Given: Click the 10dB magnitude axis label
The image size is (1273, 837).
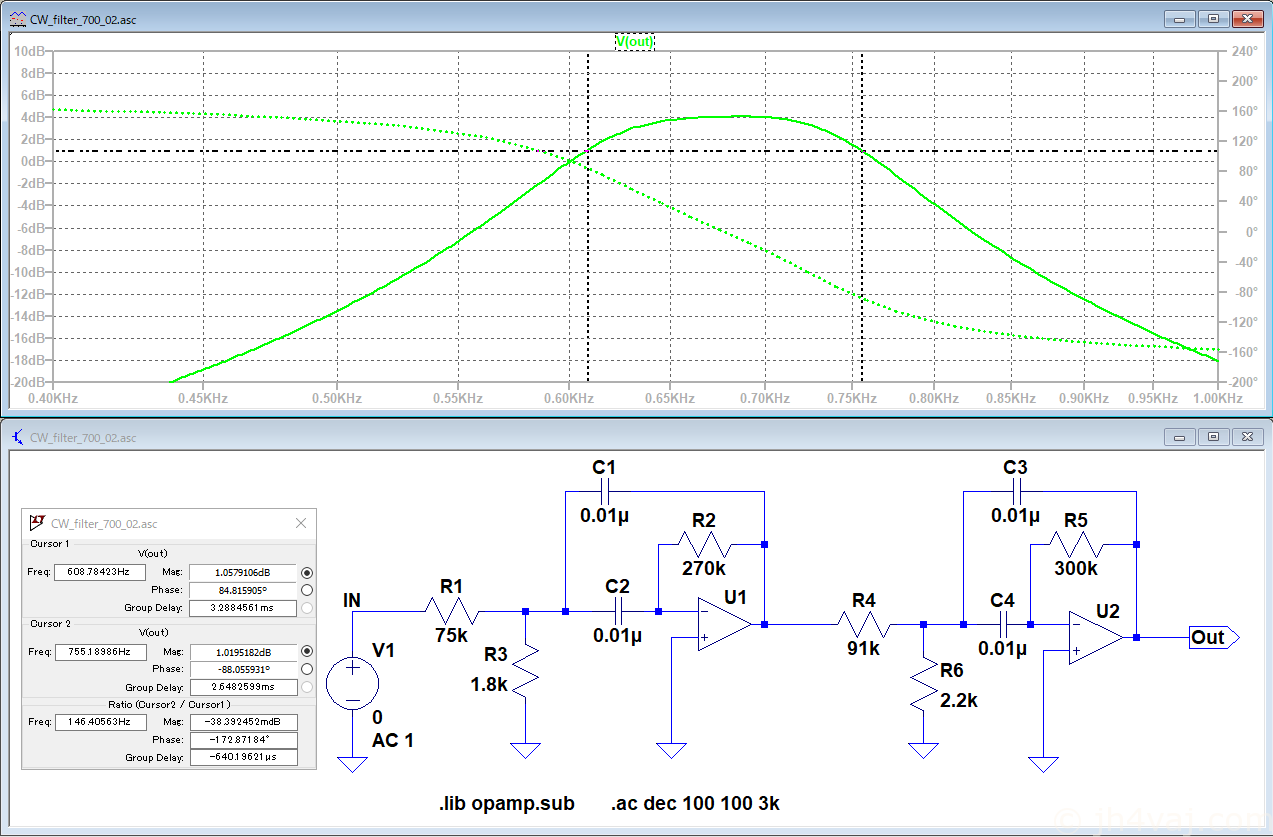Looking at the screenshot, I should click(29, 51).
